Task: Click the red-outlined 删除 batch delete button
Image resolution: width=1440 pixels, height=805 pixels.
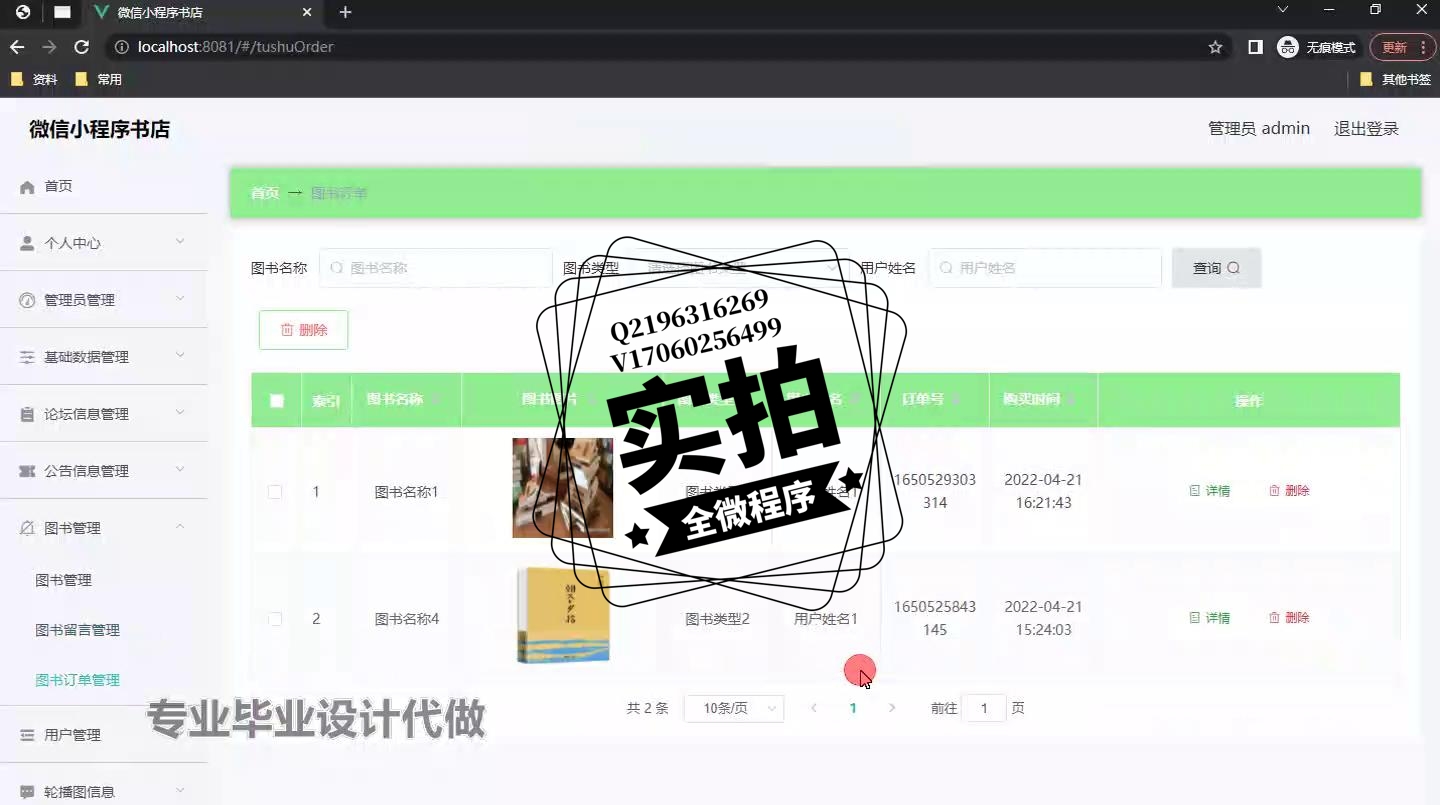Action: click(x=303, y=330)
